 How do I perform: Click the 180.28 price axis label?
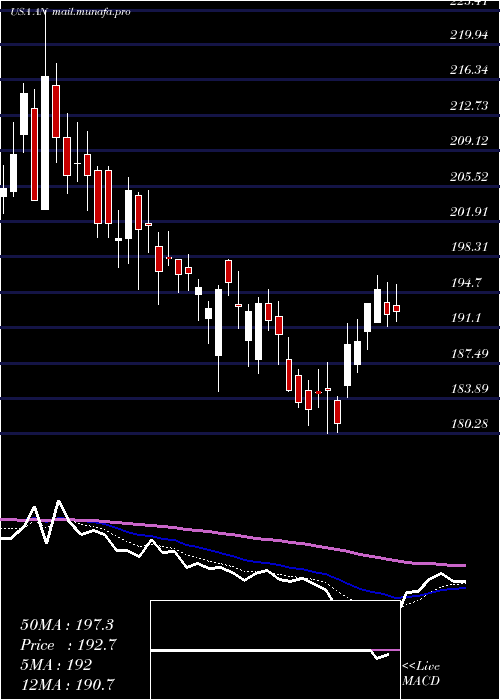[x=469, y=423]
